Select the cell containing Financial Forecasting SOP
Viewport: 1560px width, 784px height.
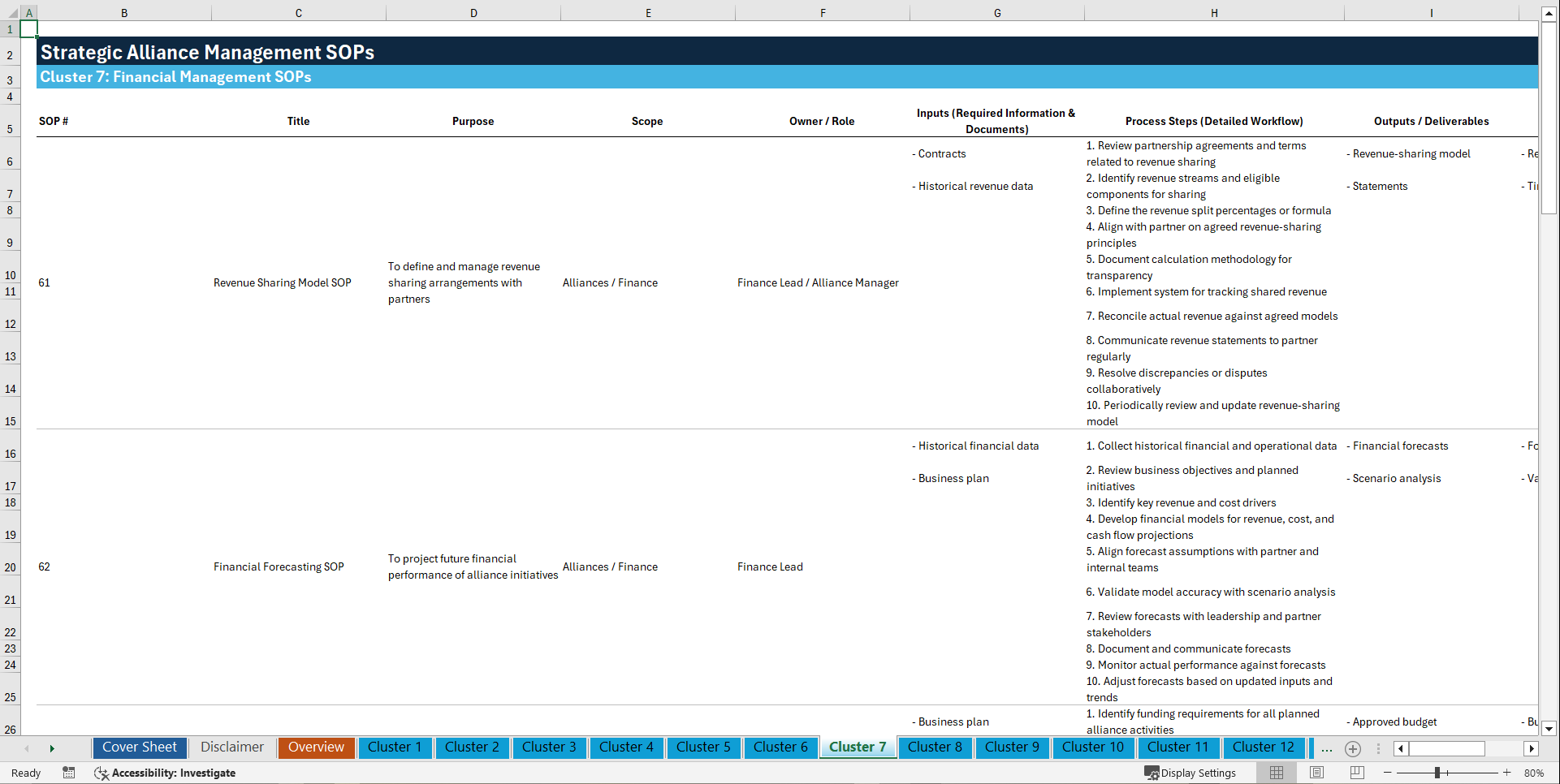pos(279,566)
